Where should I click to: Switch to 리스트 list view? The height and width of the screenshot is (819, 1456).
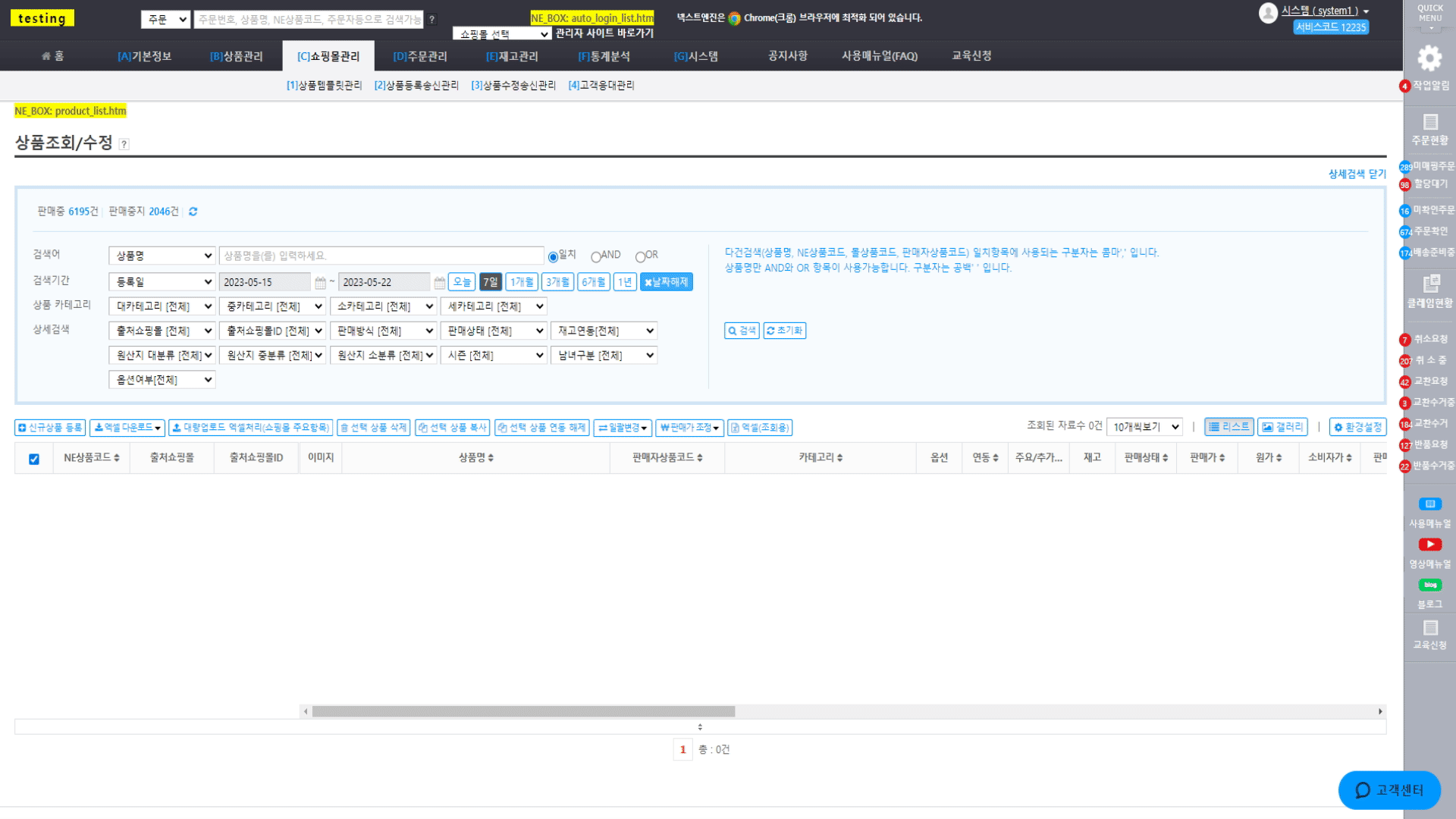[1228, 427]
